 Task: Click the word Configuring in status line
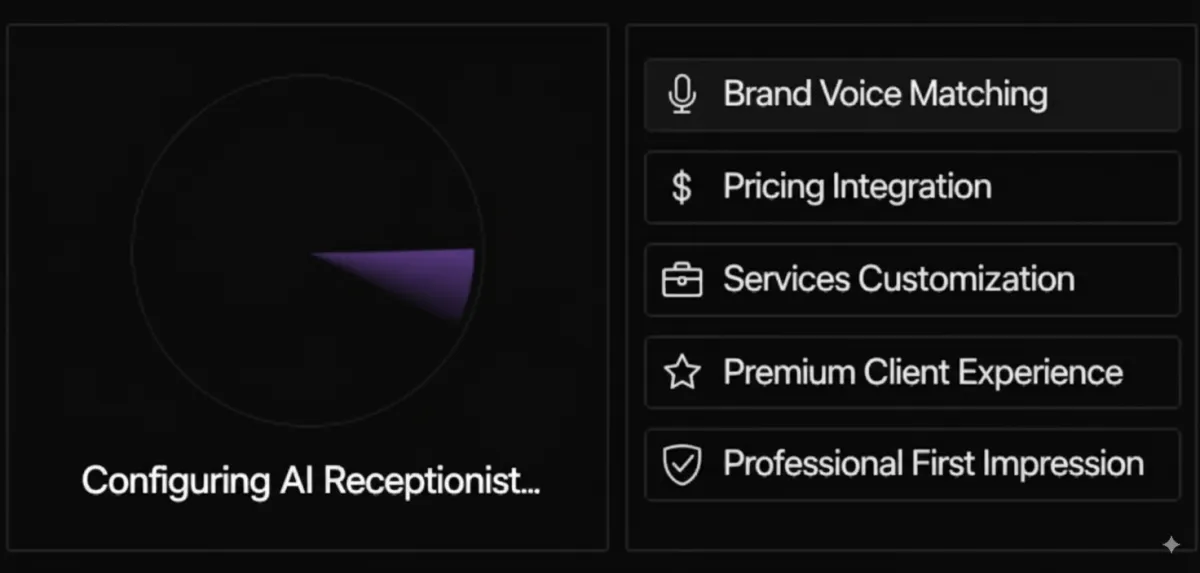point(175,482)
